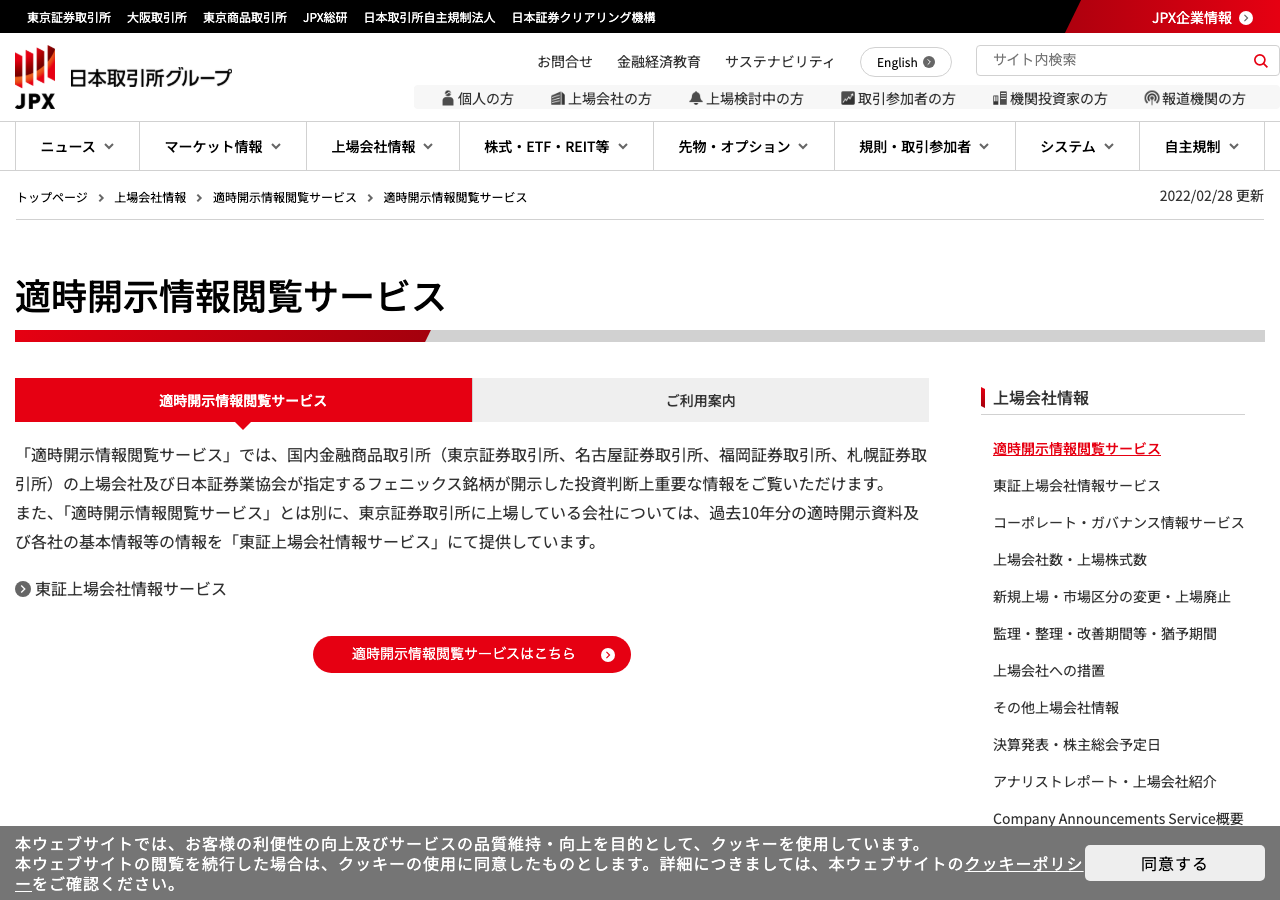This screenshot has height=900, width=1280.
Task: Open the お問合せ link
Action: (x=565, y=61)
